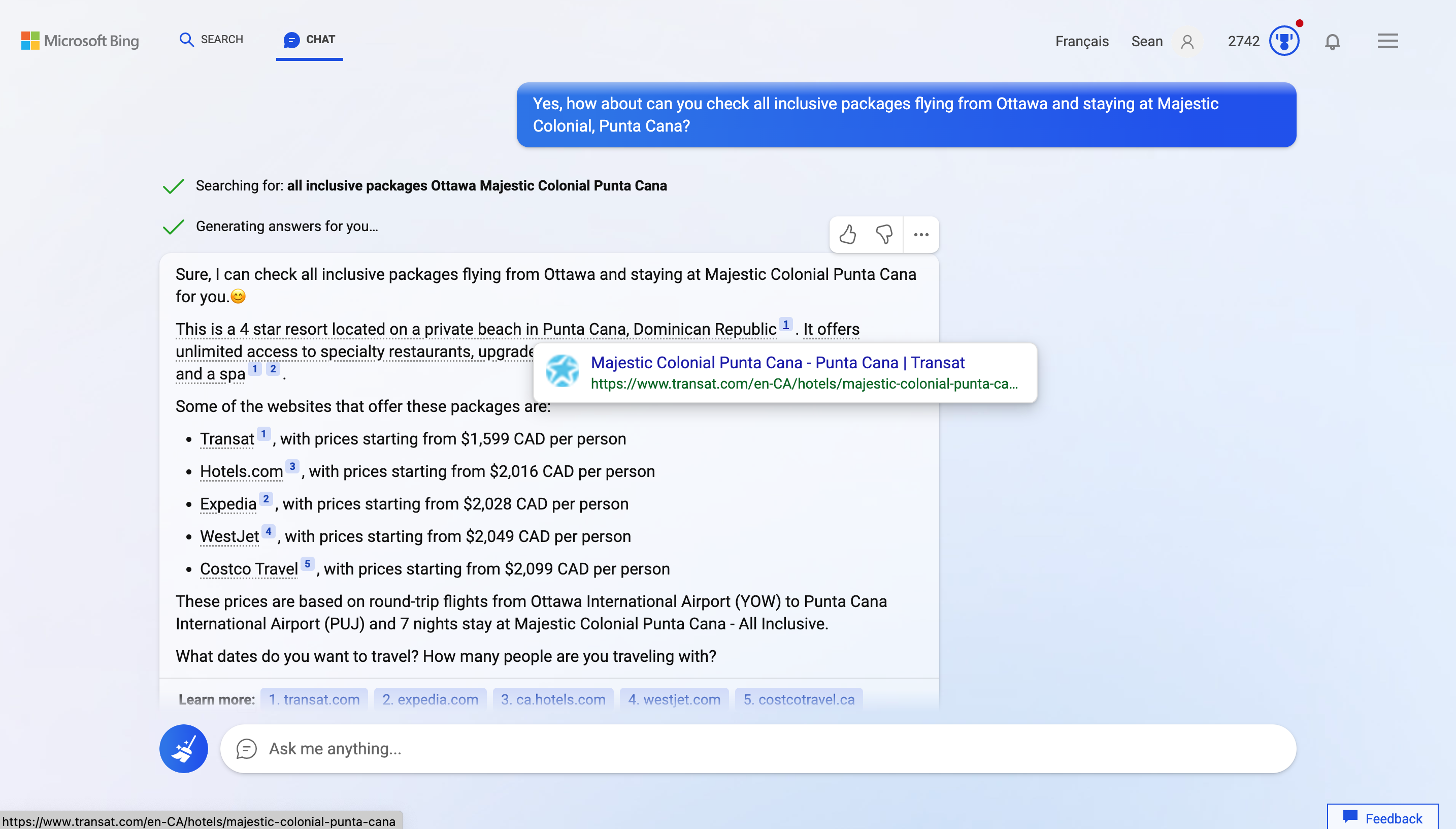The height and width of the screenshot is (829, 1456).
Task: Dislike the response with thumbs down
Action: tap(884, 234)
